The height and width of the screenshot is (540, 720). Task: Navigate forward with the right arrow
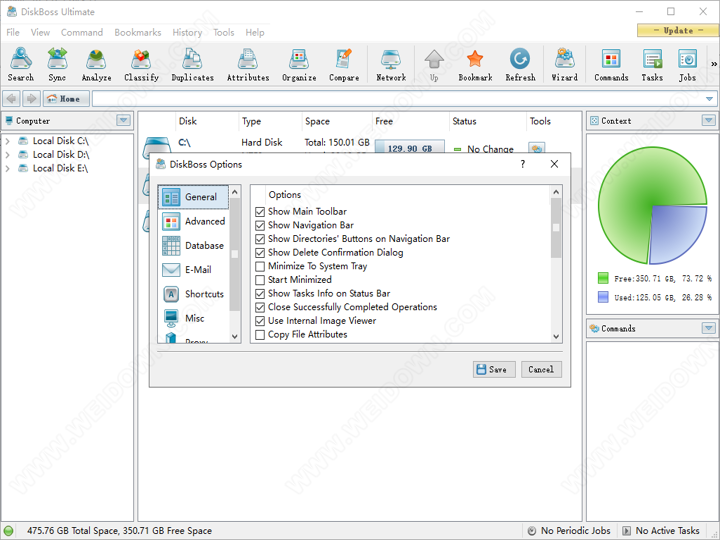[x=31, y=99]
